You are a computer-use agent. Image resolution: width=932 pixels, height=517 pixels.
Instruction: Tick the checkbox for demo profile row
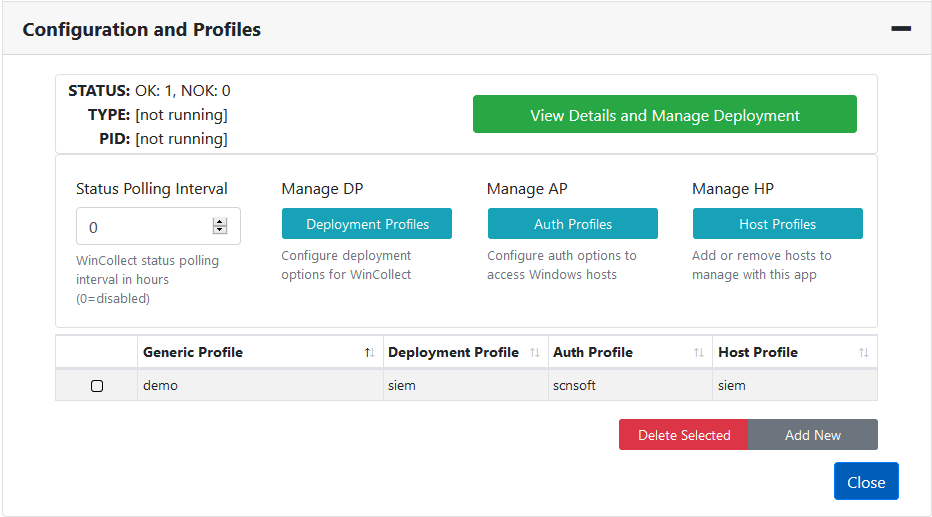click(x=97, y=386)
